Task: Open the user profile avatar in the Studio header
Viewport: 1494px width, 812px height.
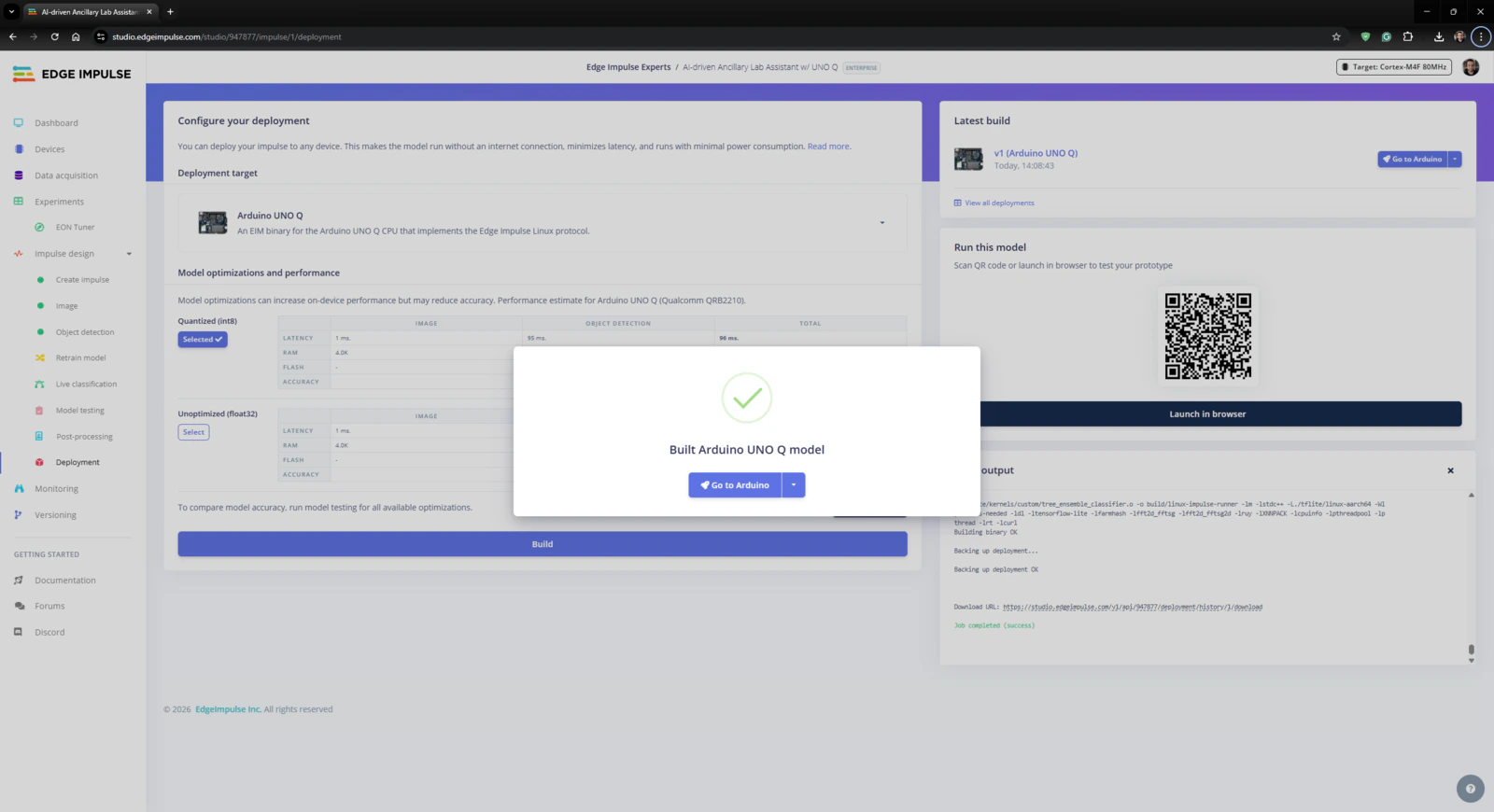Action: pos(1471,67)
